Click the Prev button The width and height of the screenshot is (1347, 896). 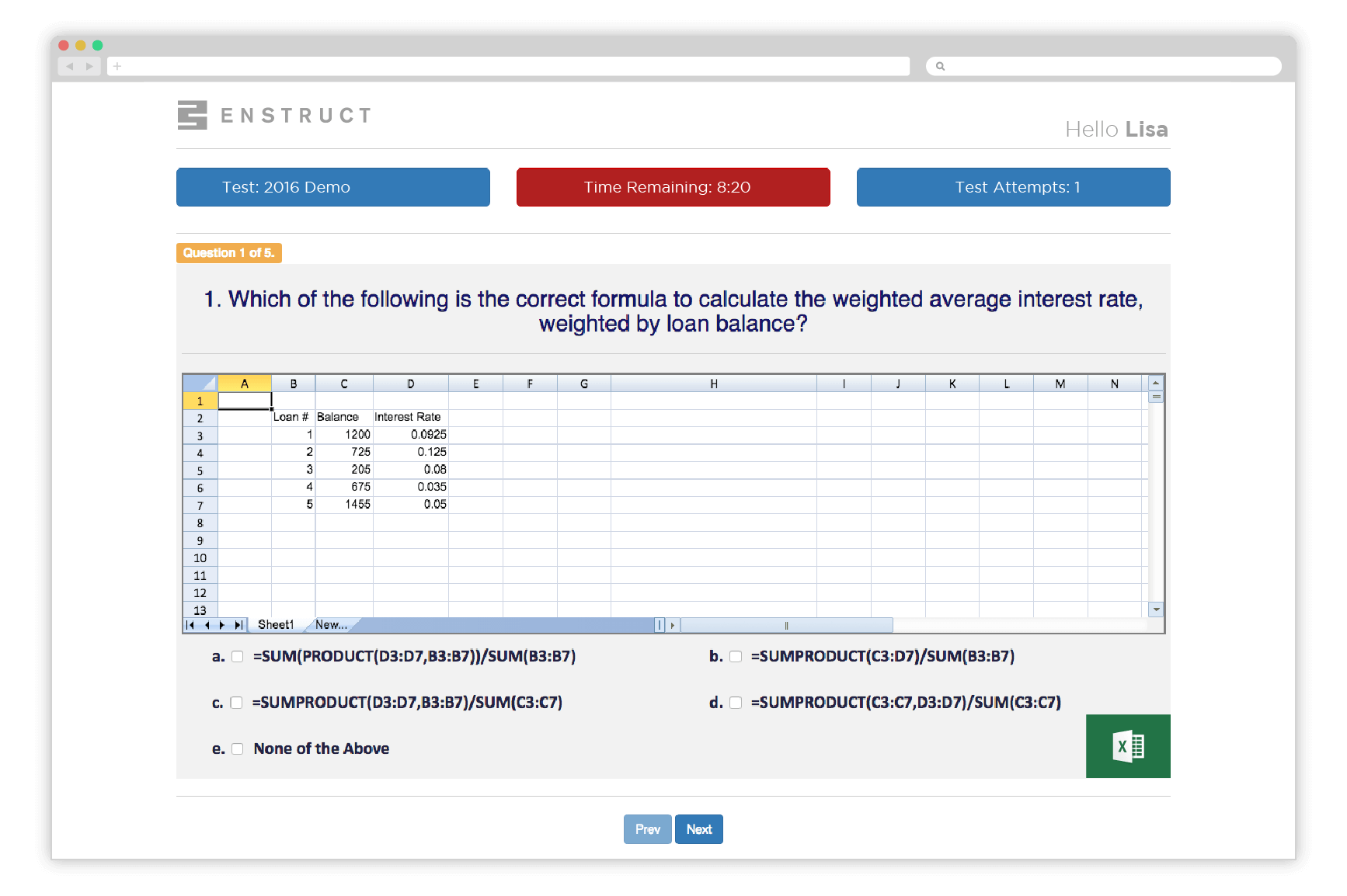coord(648,829)
